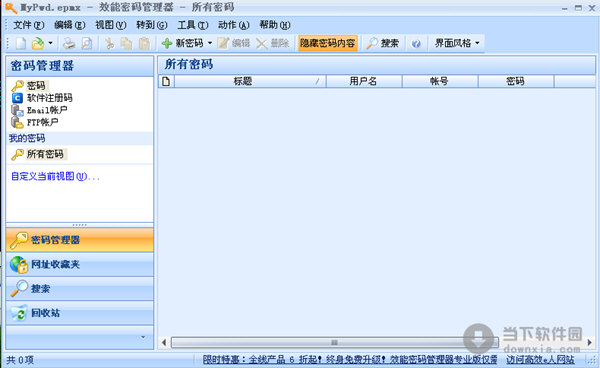This screenshot has height=368, width=600.
Task: Sort by the 标题 column header
Action: [250, 81]
